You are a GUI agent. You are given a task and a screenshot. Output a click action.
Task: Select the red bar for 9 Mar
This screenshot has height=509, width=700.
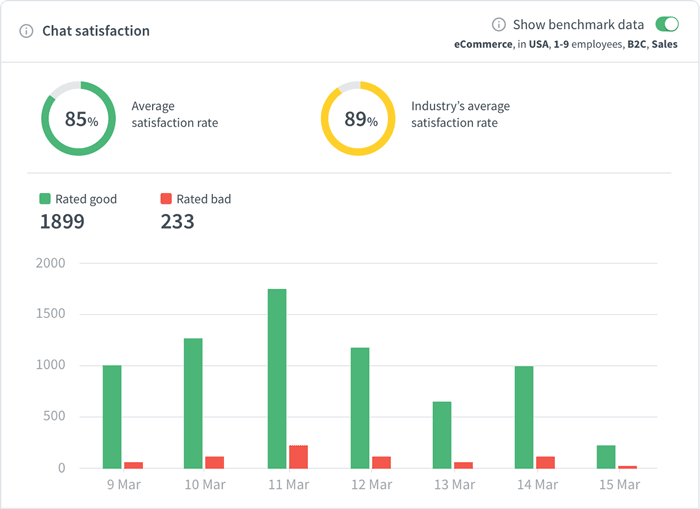click(133, 464)
